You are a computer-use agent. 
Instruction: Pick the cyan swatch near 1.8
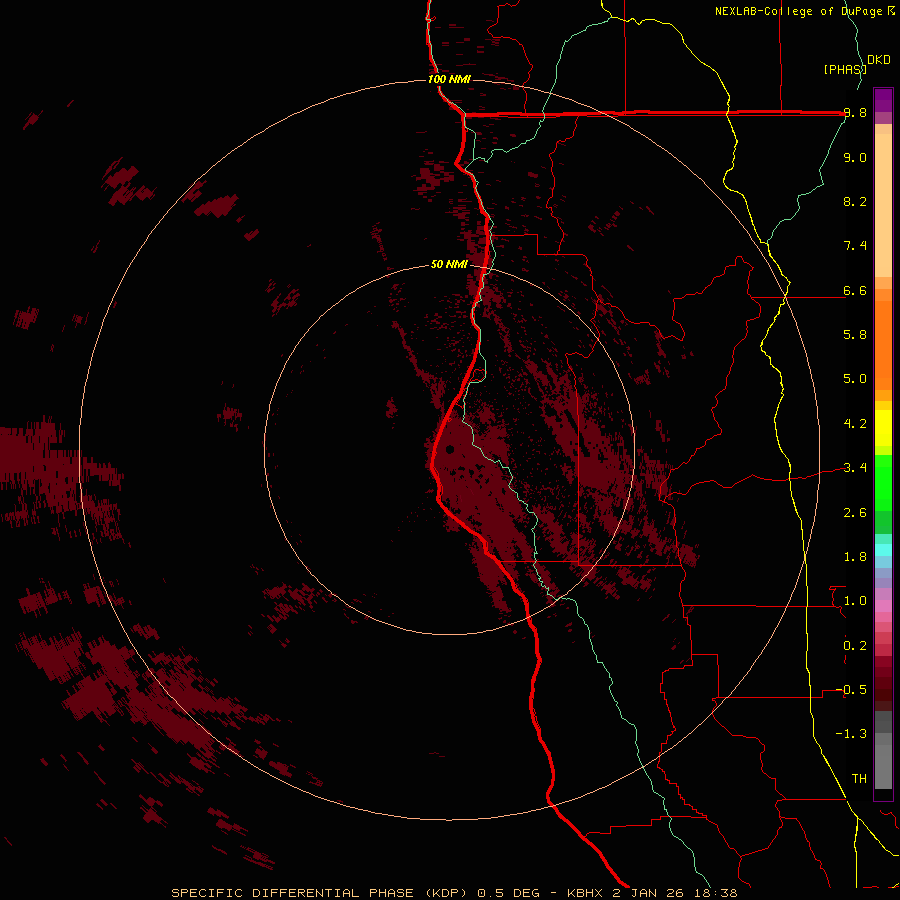coord(883,550)
